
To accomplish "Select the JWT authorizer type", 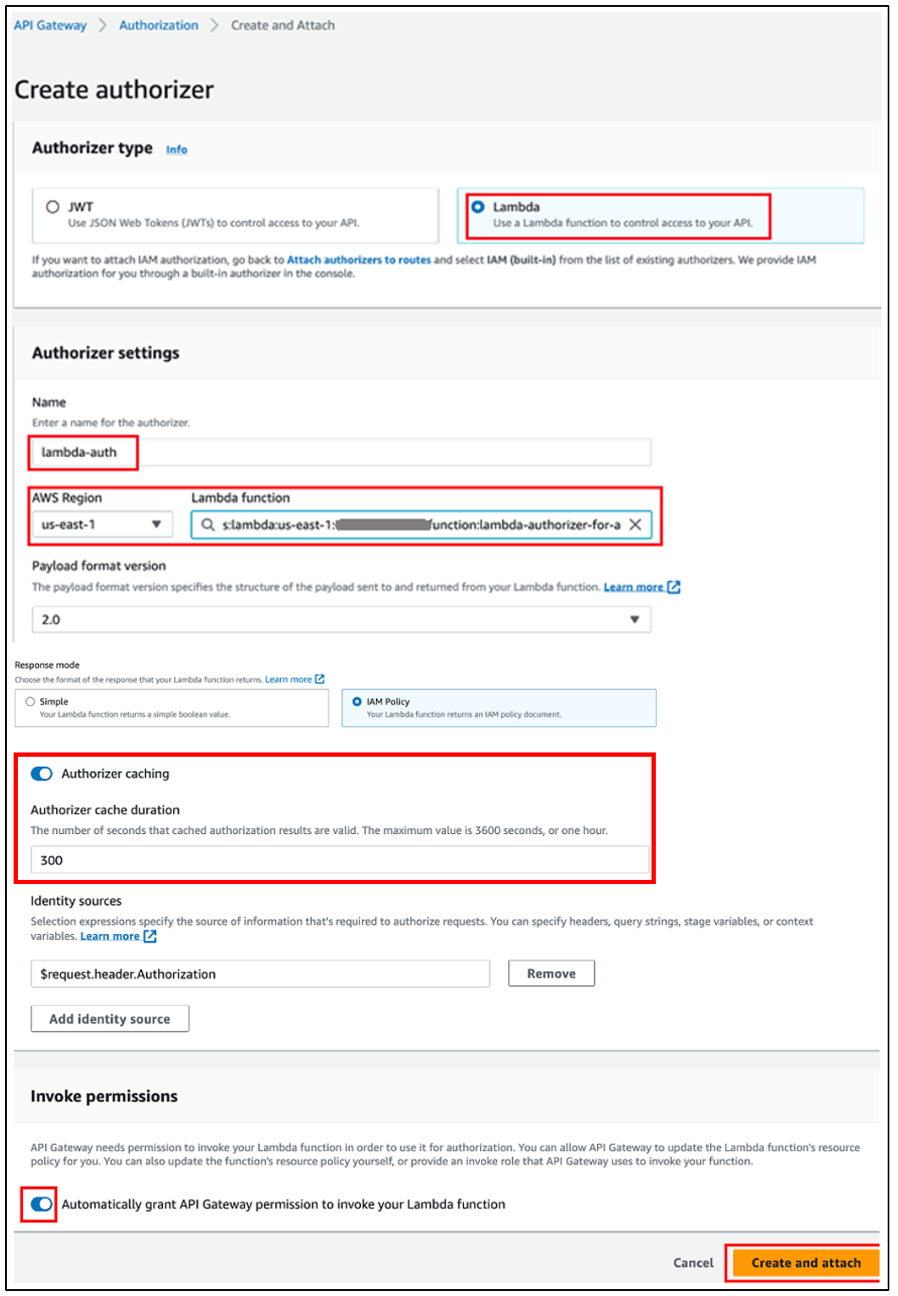I will pyautogui.click(x=52, y=205).
